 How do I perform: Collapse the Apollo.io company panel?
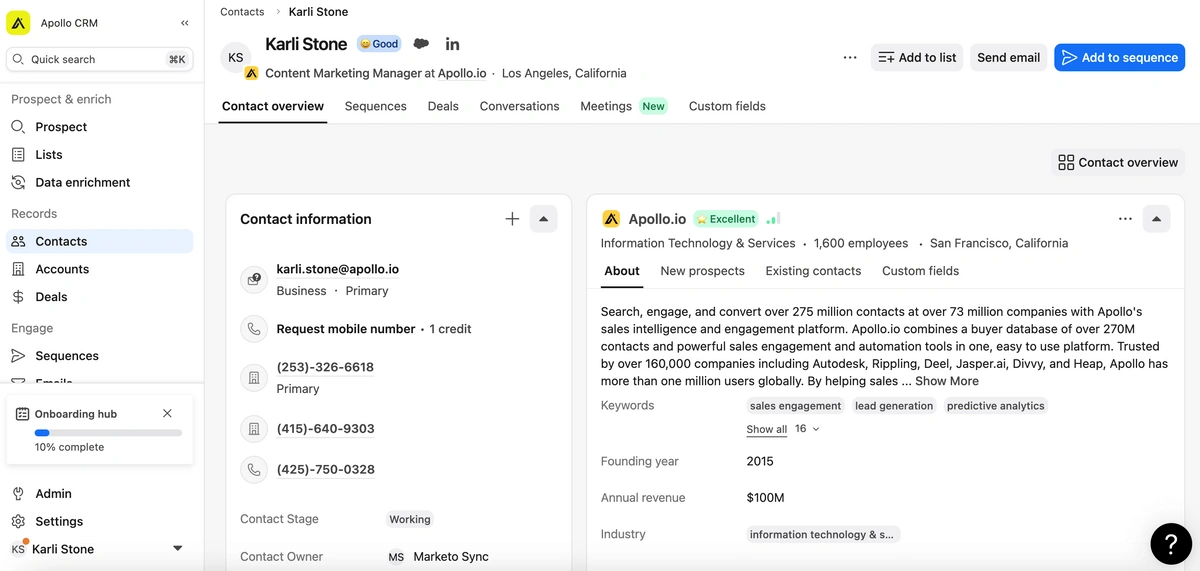[x=1156, y=219]
